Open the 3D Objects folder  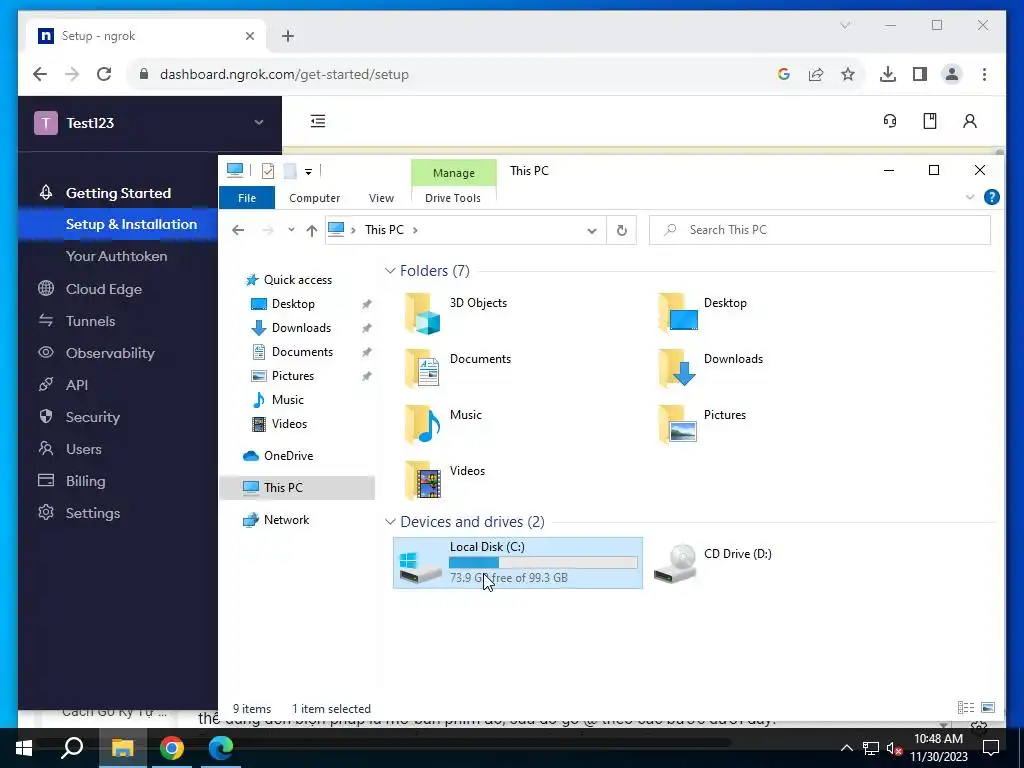(x=456, y=313)
